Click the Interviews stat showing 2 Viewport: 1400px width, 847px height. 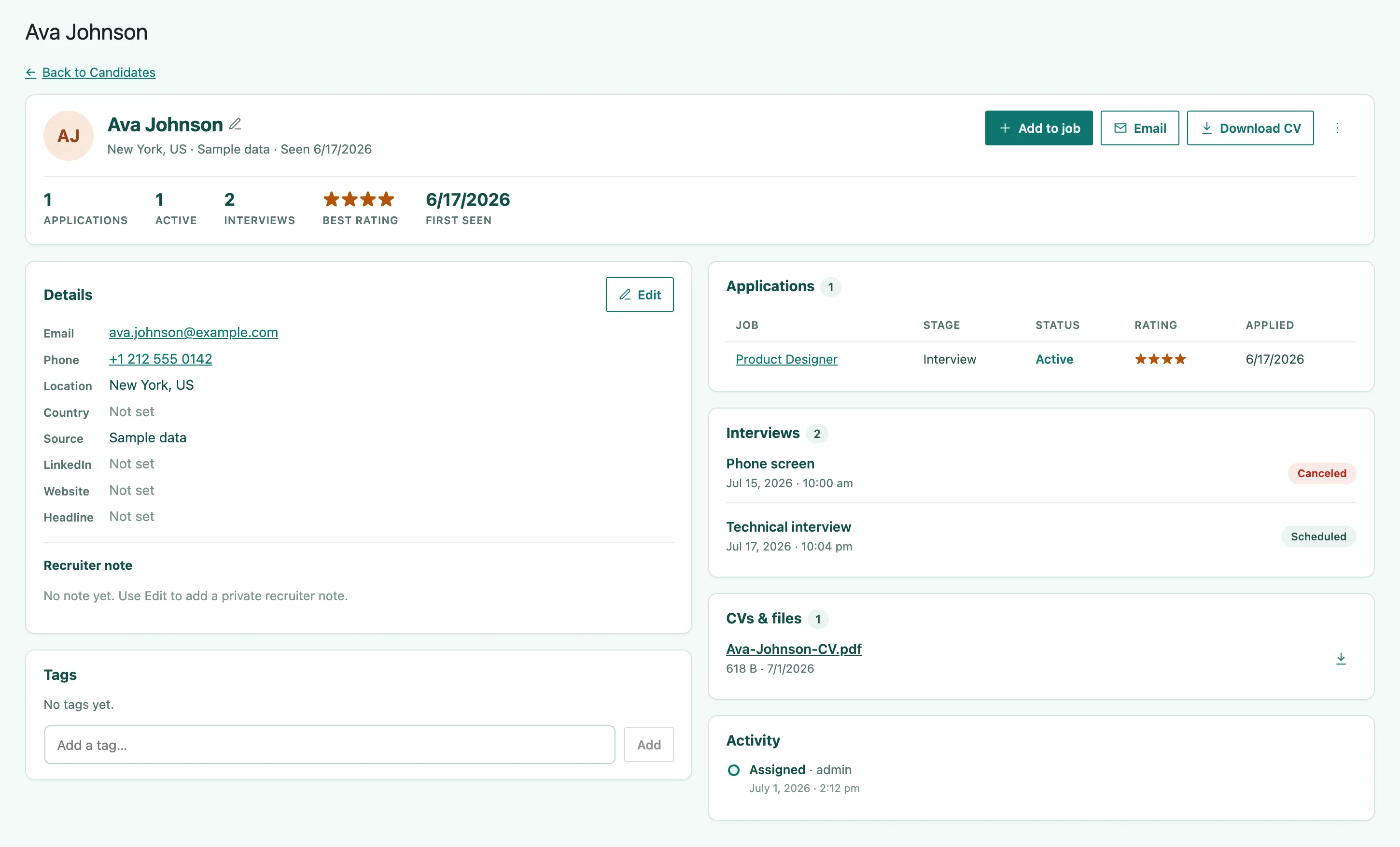pyautogui.click(x=259, y=208)
